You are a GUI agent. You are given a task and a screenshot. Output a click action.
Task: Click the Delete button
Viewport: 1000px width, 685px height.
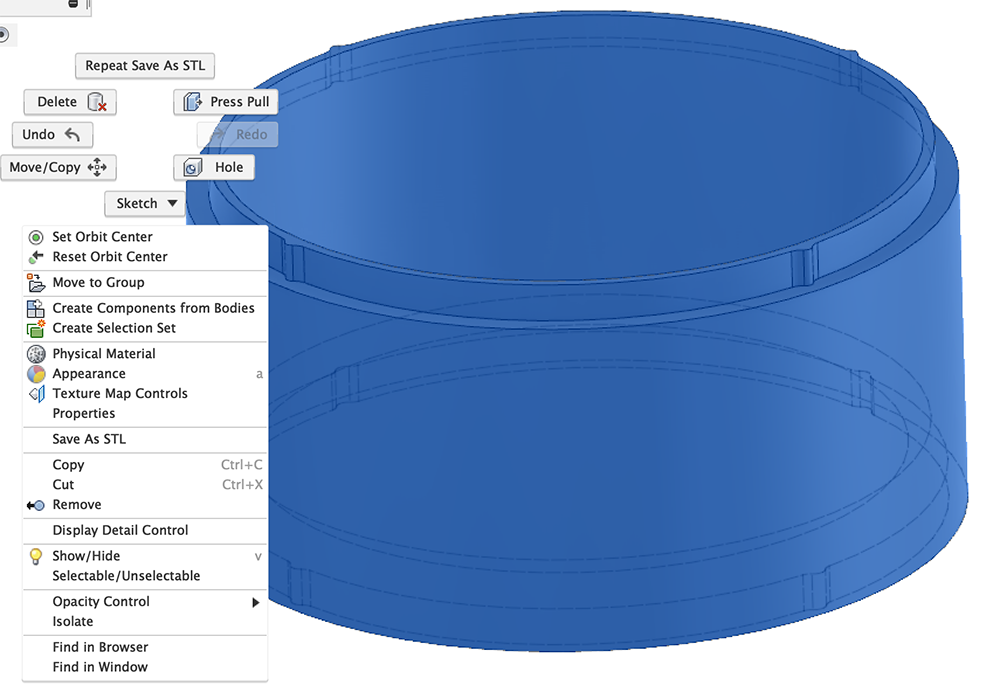(70, 102)
